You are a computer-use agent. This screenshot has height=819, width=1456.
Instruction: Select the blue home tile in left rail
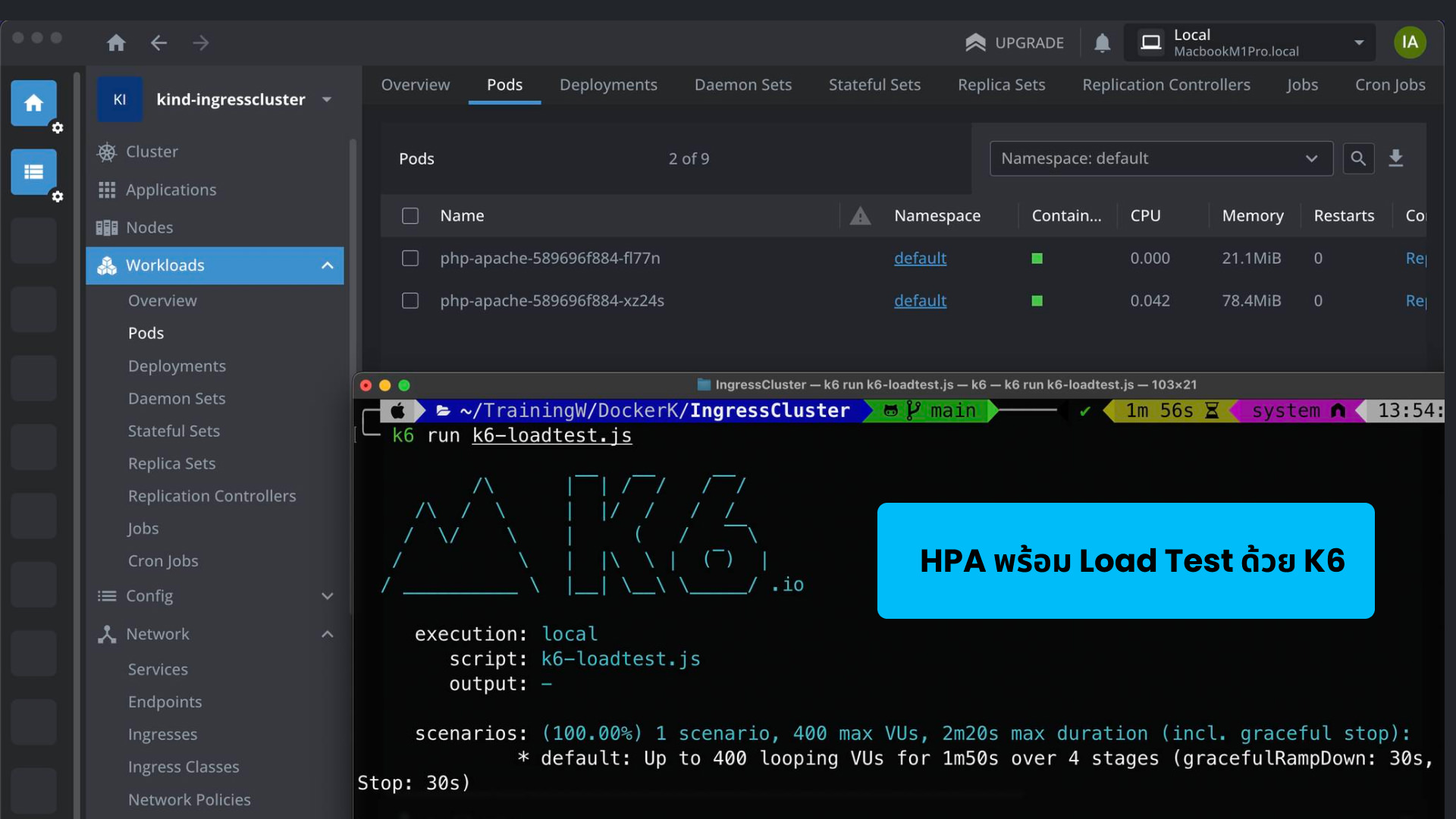click(33, 102)
